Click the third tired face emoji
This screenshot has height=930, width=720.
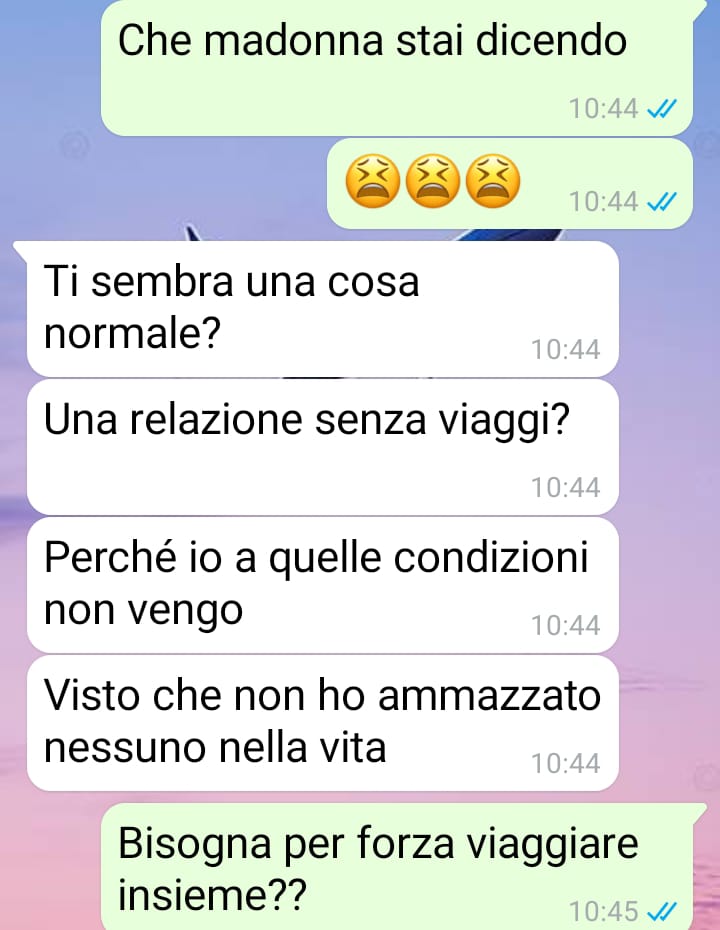(493, 181)
